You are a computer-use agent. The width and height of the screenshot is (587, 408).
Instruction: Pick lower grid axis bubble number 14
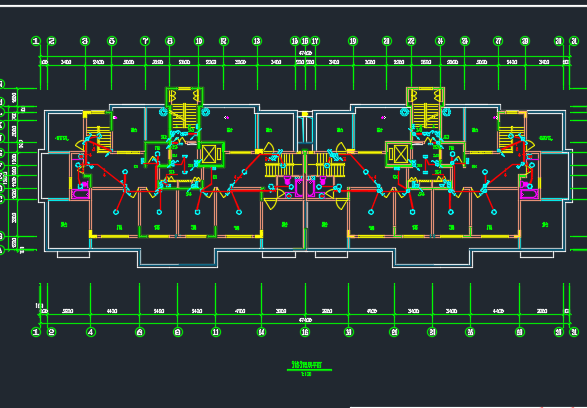261,332
